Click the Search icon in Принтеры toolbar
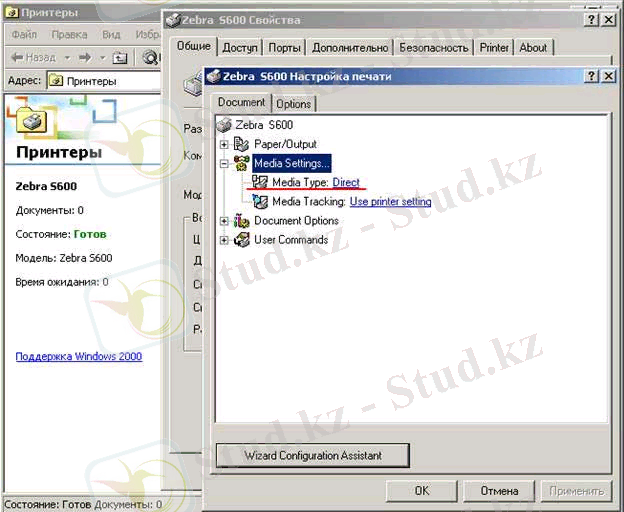The width and height of the screenshot is (624, 512). pos(151,58)
